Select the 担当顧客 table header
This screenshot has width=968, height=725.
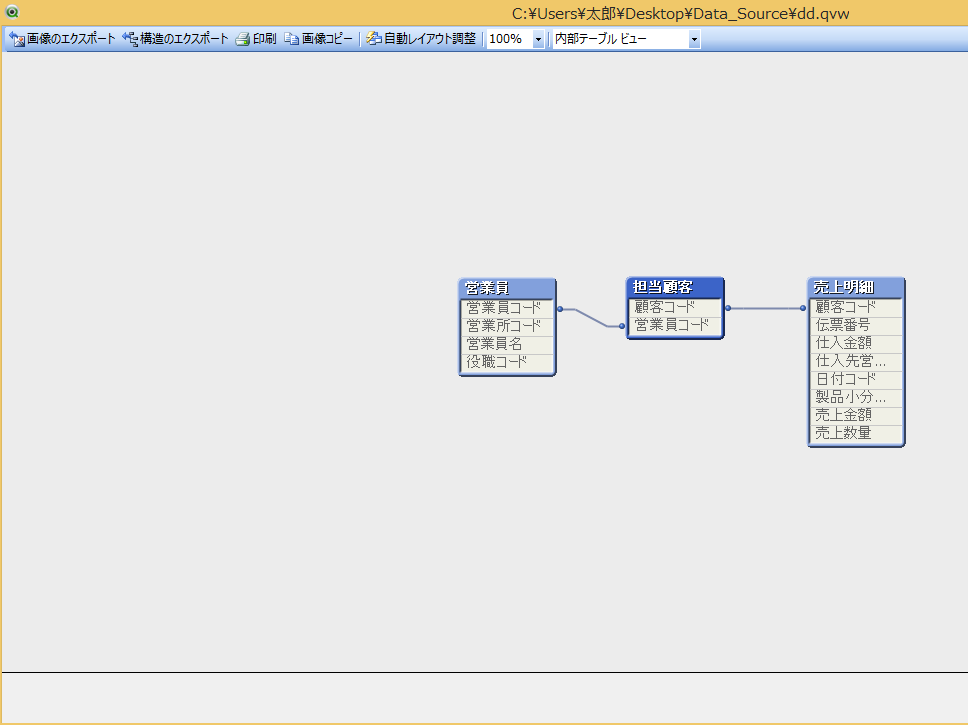(x=675, y=287)
